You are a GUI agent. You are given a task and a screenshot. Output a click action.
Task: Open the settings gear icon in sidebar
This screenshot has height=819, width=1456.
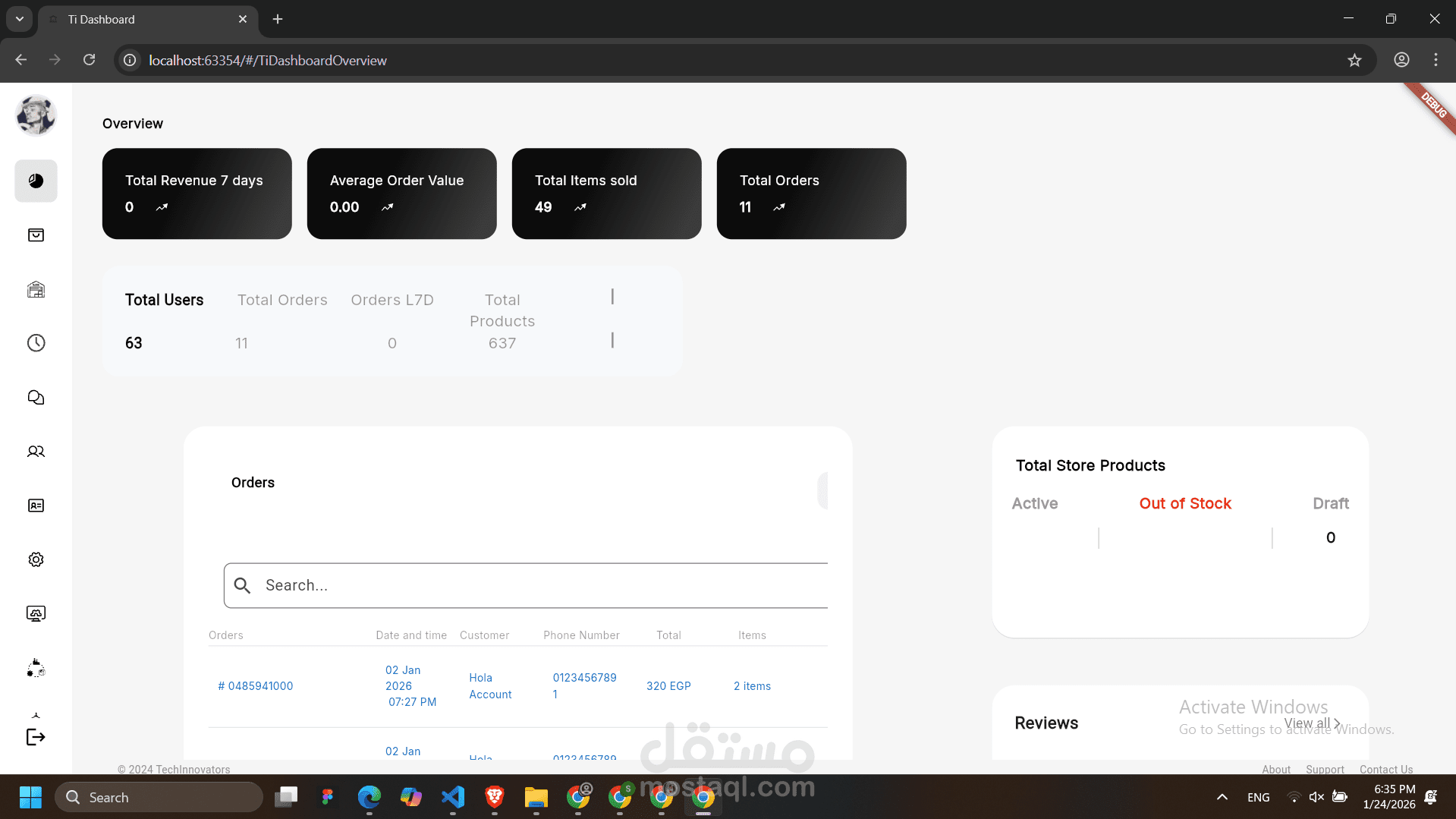(x=36, y=559)
